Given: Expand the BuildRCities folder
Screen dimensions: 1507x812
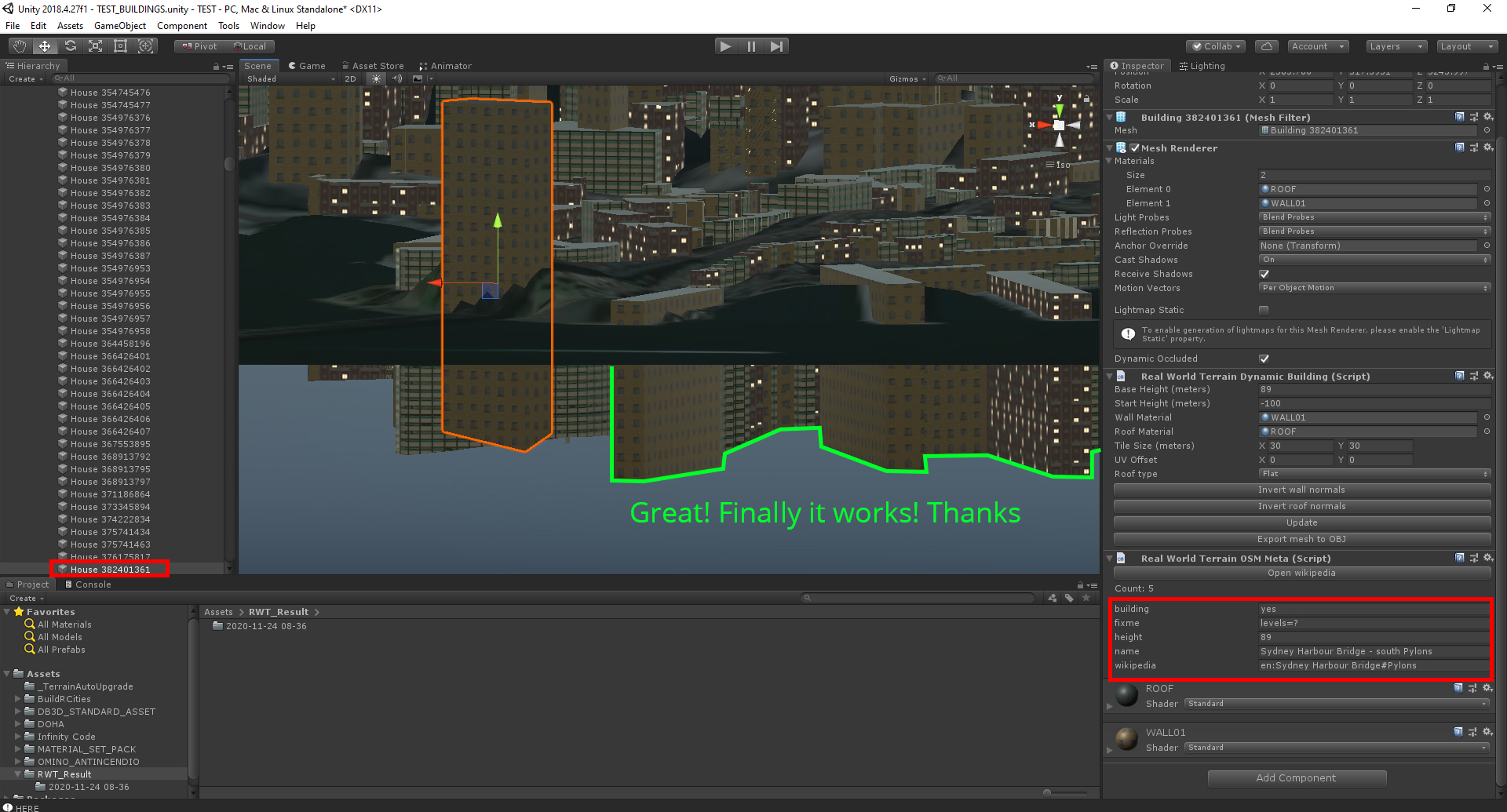Looking at the screenshot, I should 18,699.
